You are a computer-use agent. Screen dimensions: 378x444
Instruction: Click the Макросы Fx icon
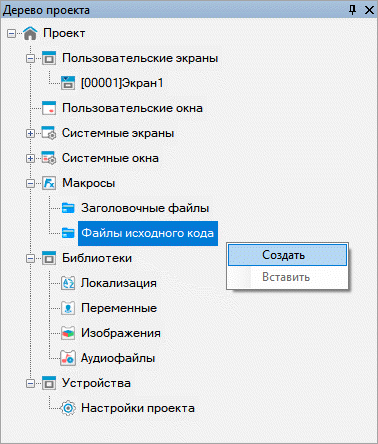point(49,183)
